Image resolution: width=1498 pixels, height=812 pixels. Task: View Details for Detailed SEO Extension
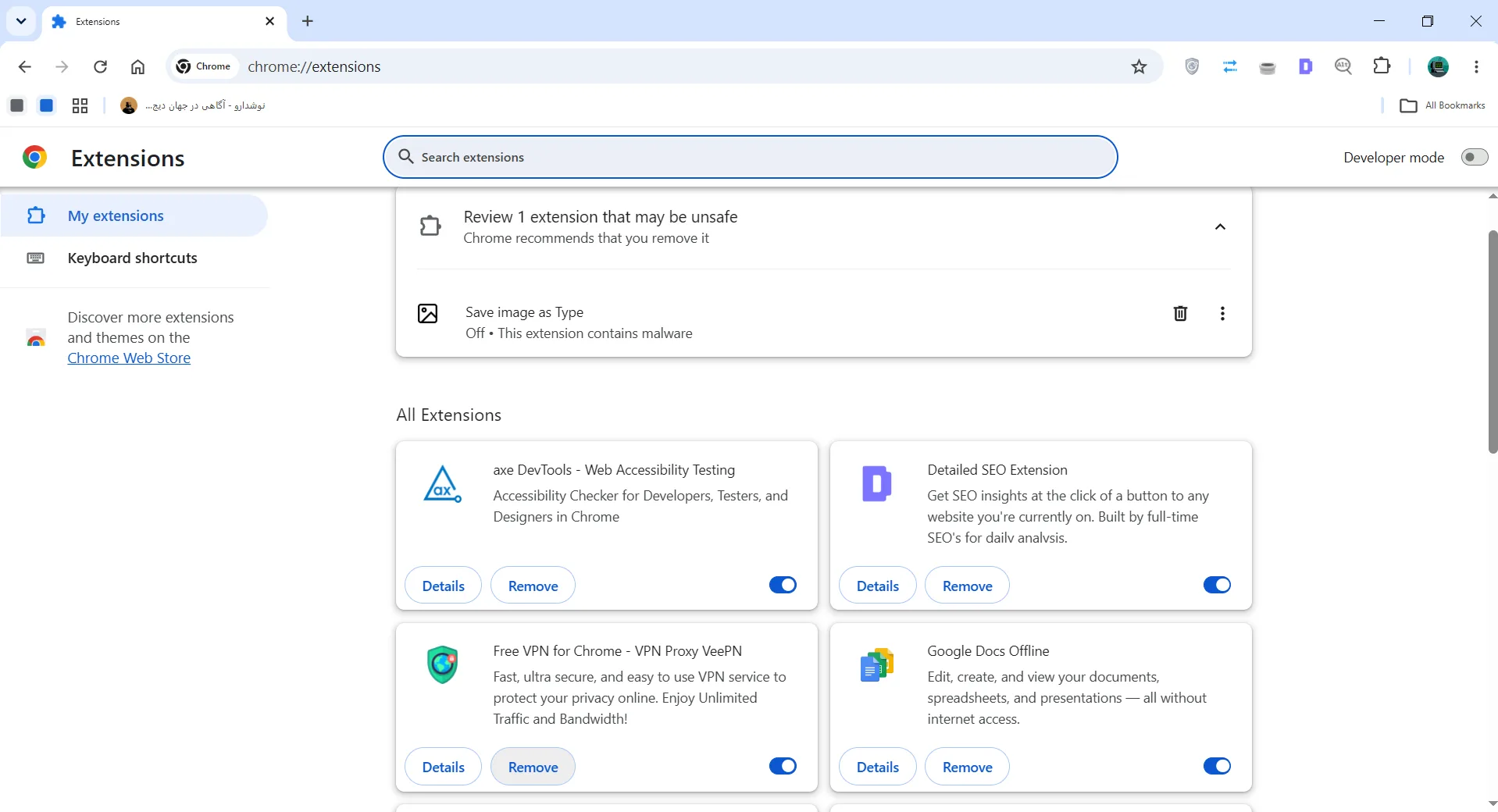click(877, 586)
